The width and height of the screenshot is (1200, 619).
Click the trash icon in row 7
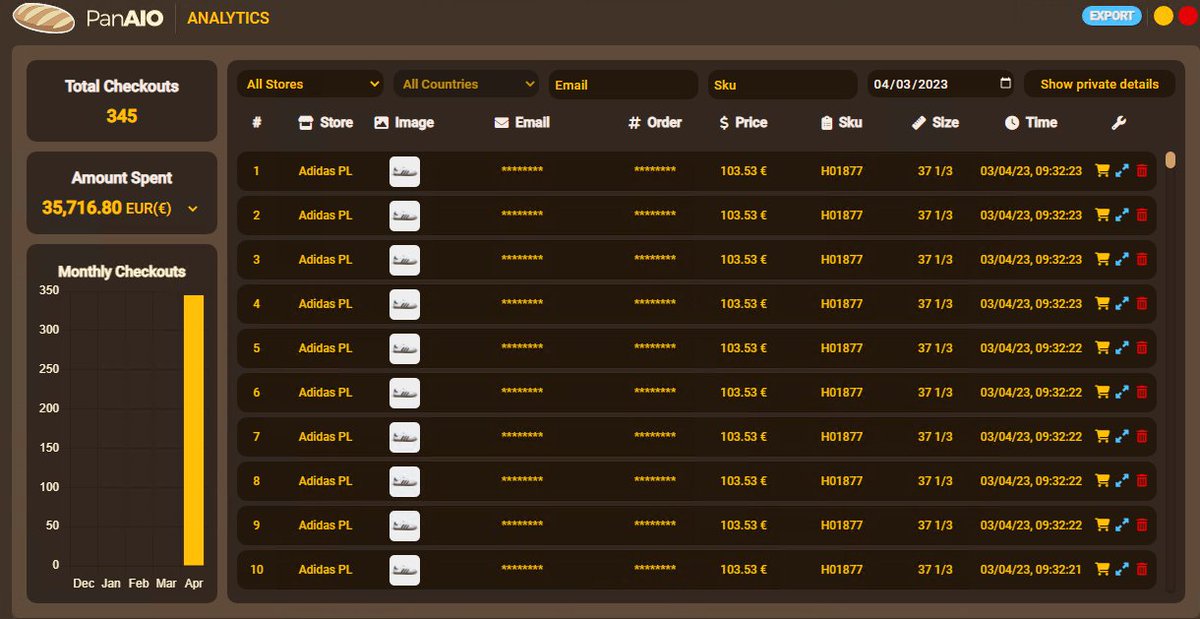tap(1142, 436)
